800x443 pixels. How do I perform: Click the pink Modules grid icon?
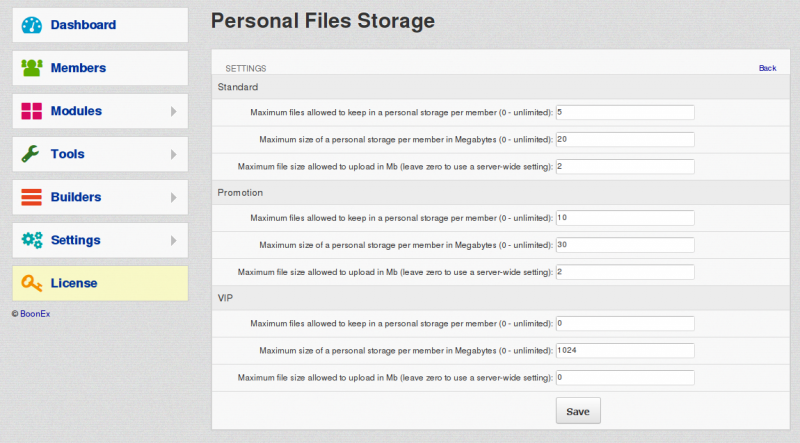32,111
